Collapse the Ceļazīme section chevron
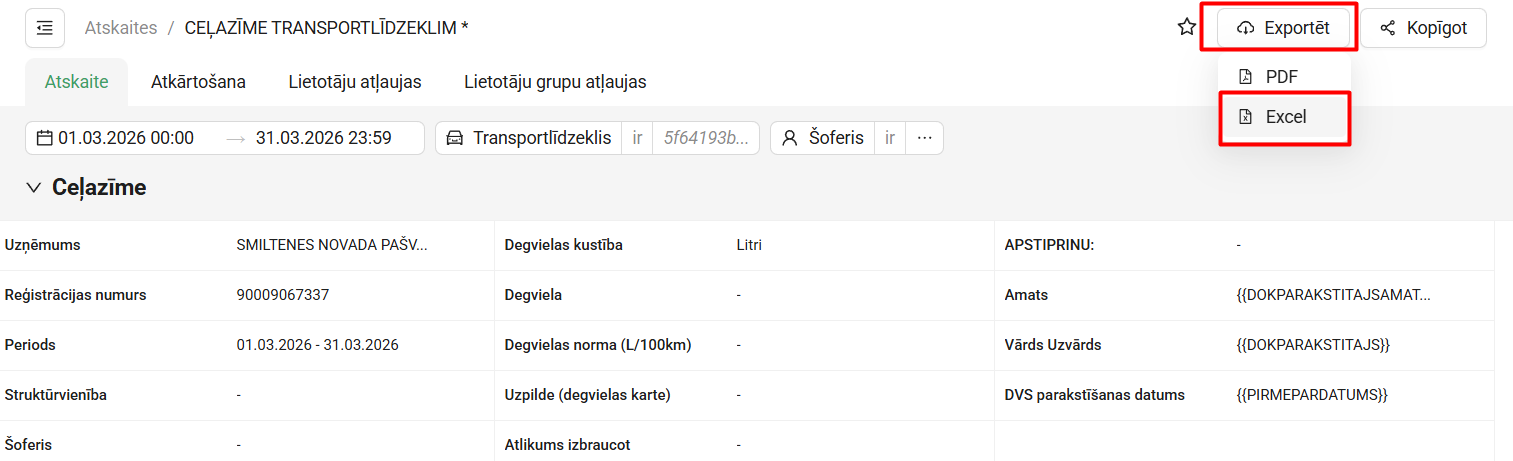Screen dimensions: 1513x461 coord(35,187)
